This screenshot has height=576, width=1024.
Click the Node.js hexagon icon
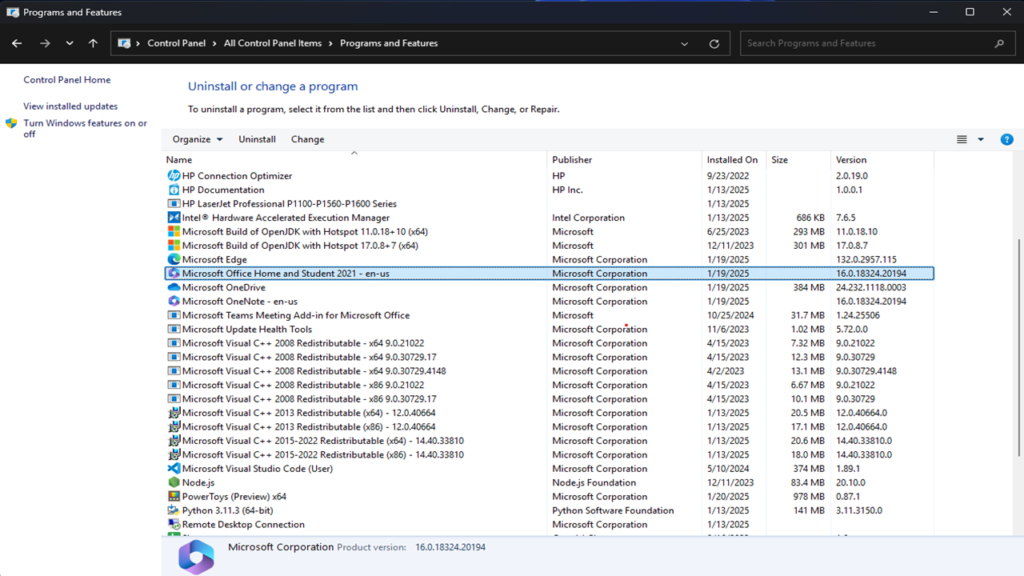coord(174,483)
